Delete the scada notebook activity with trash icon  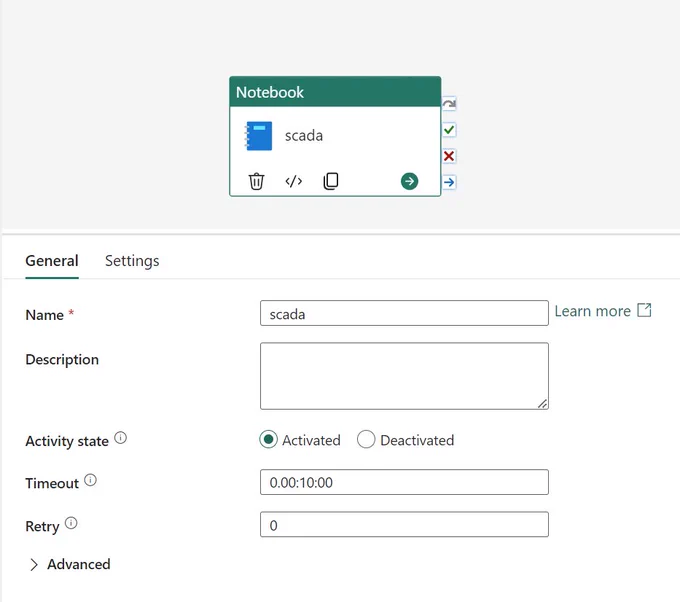[x=256, y=181]
